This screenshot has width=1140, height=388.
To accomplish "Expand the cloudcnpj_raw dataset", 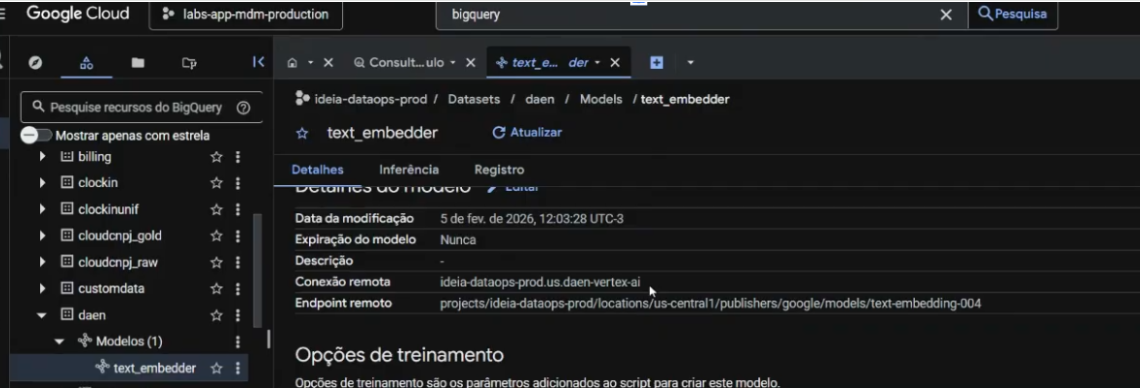I will click(42, 262).
